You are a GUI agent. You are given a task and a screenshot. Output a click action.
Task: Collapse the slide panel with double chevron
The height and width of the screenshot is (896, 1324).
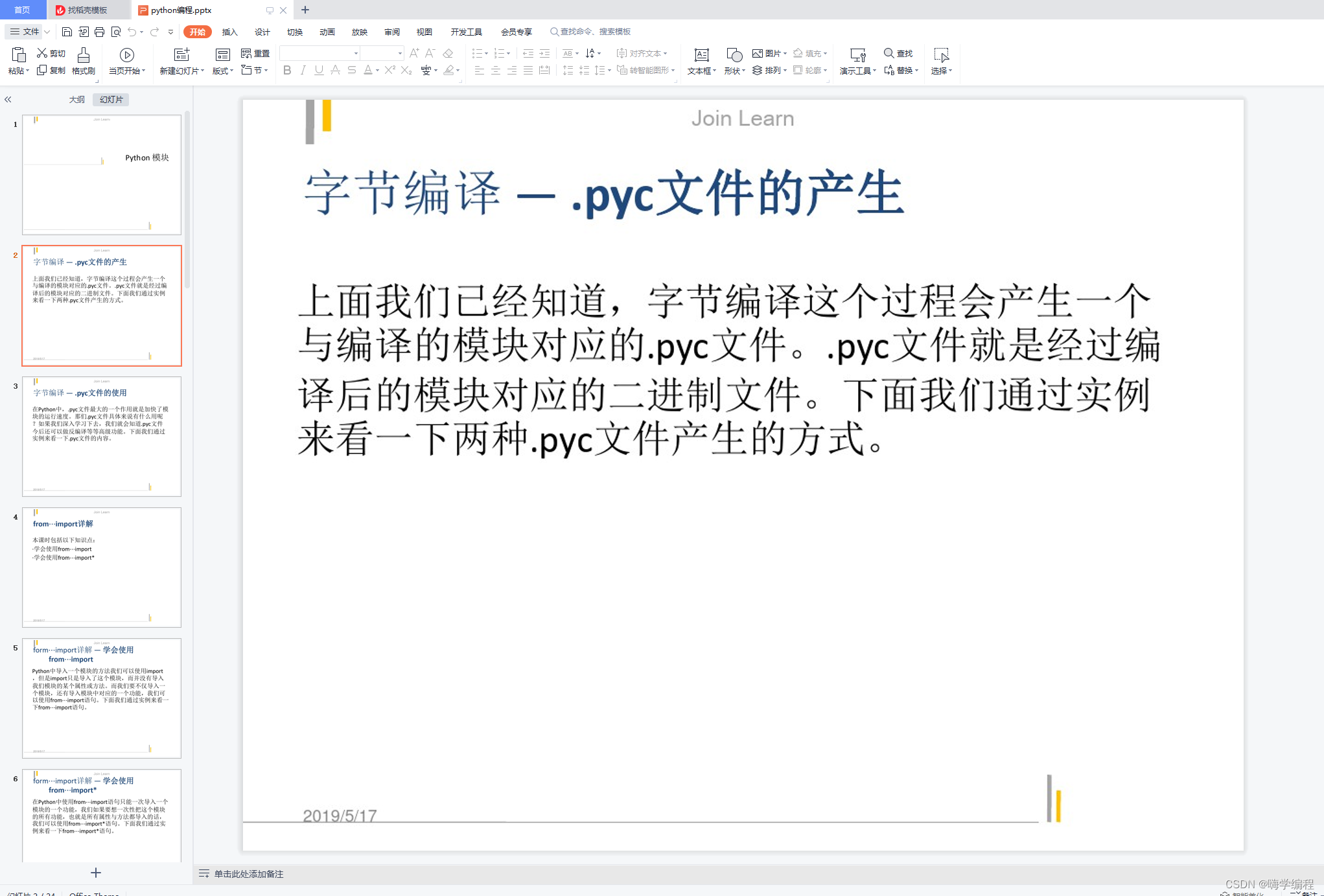[8, 100]
